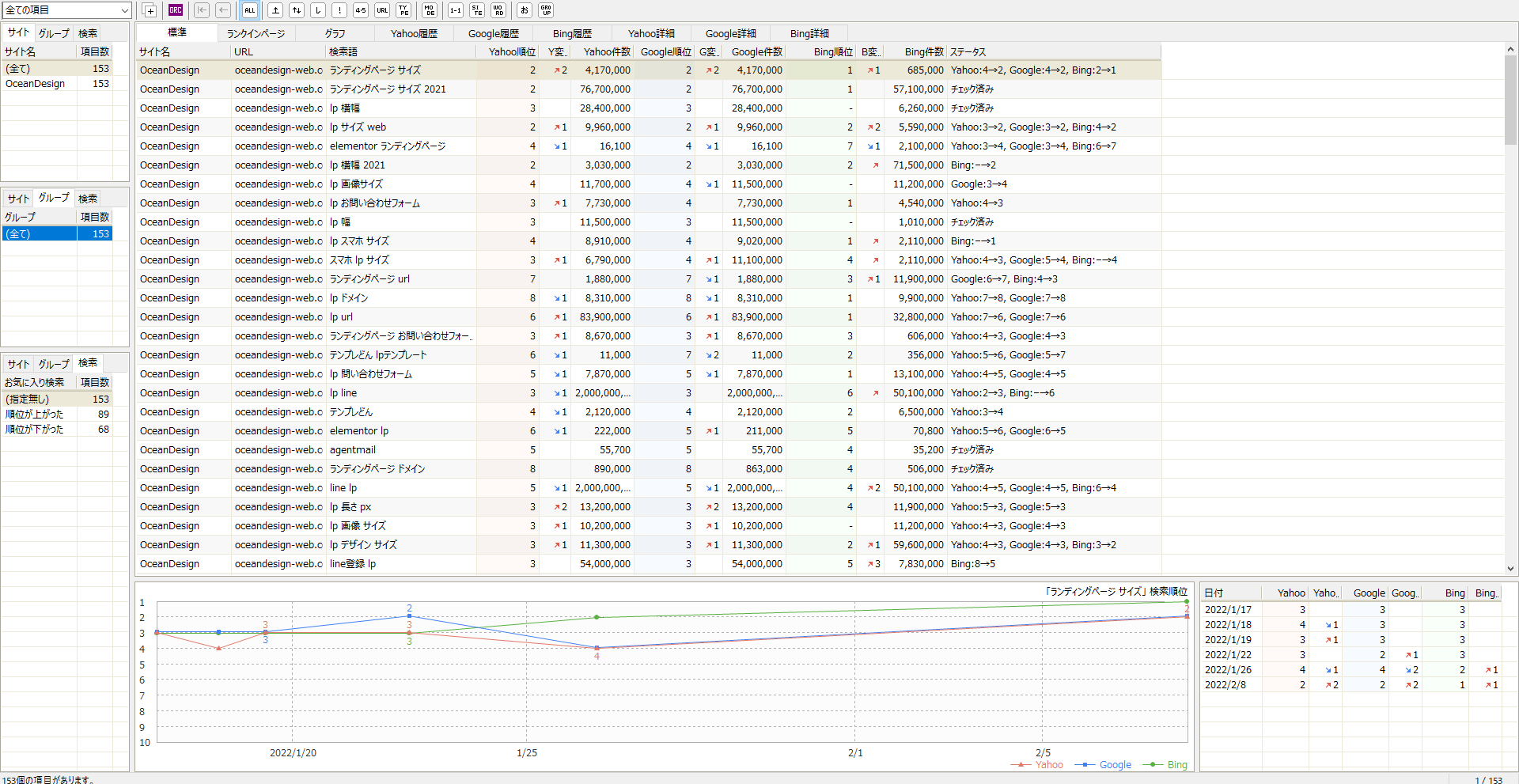This screenshot has width=1519, height=784.
Task: Select 順位が下がった filter row
Action: pyautogui.click(x=57, y=429)
